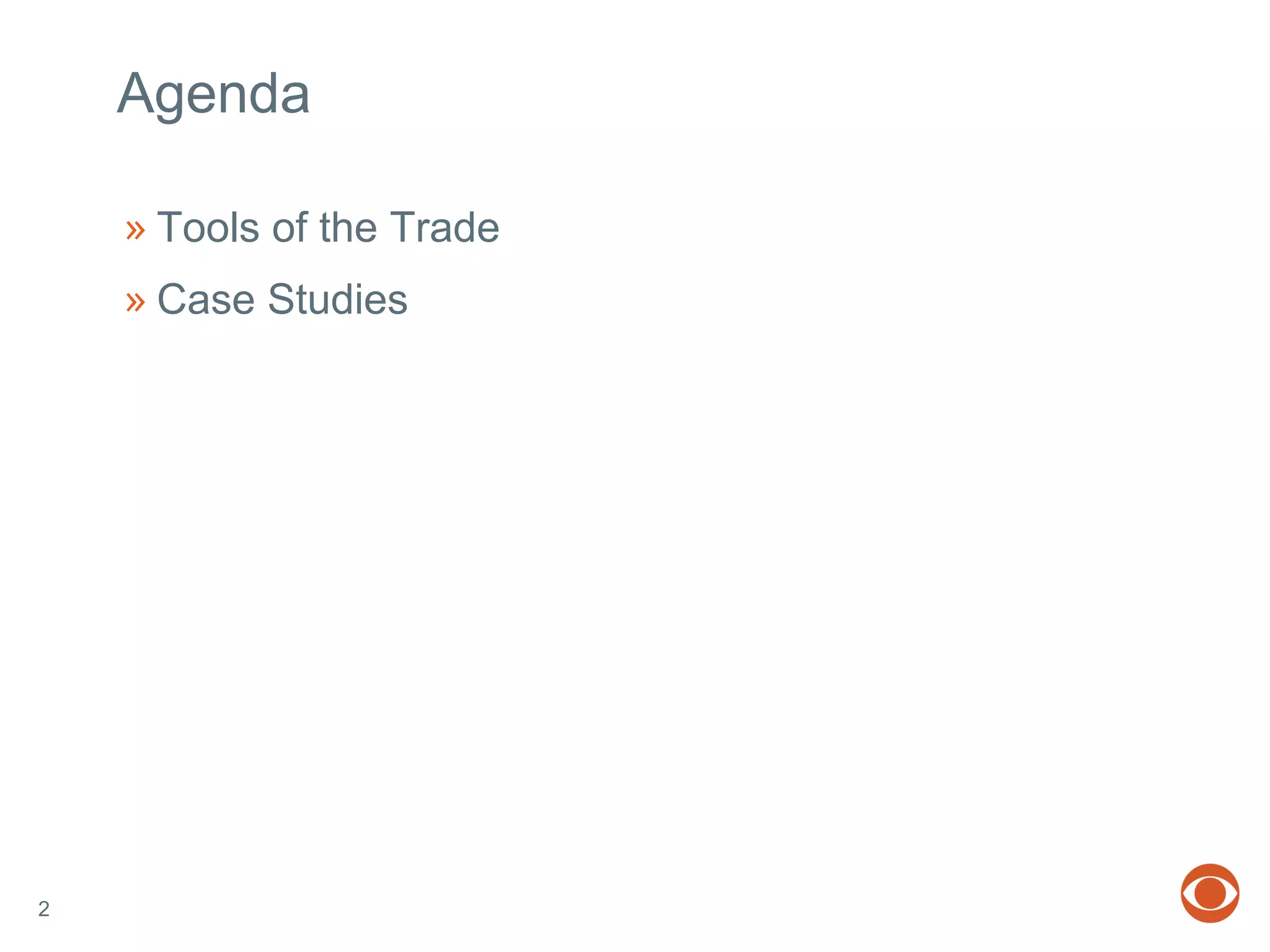
Task: Click the letter S starting Studies
Action: (x=280, y=299)
